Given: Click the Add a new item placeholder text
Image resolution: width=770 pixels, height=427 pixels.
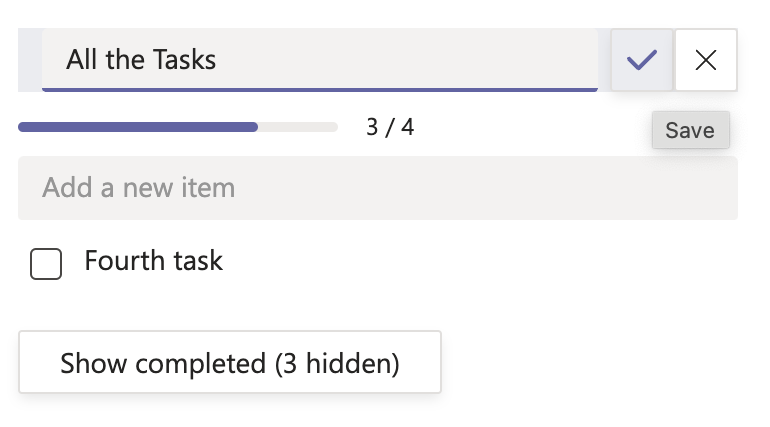Looking at the screenshot, I should pos(139,188).
